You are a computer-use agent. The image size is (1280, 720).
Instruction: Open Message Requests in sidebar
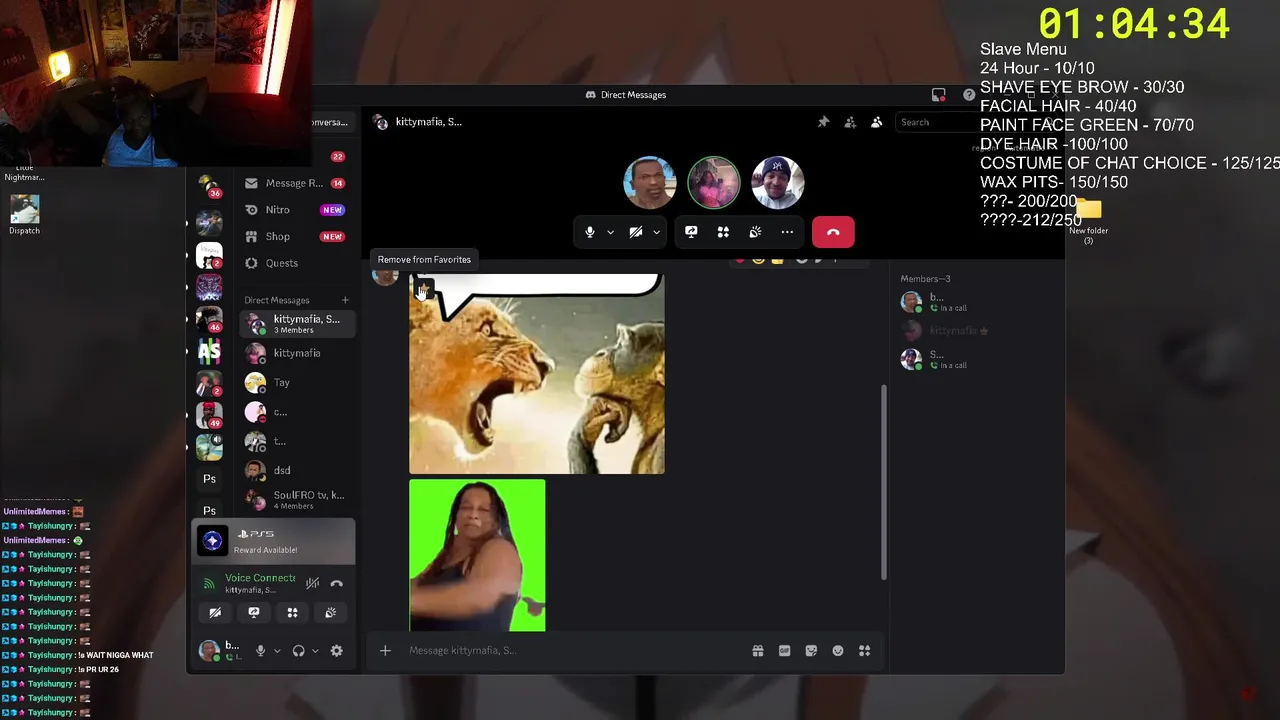(295, 183)
